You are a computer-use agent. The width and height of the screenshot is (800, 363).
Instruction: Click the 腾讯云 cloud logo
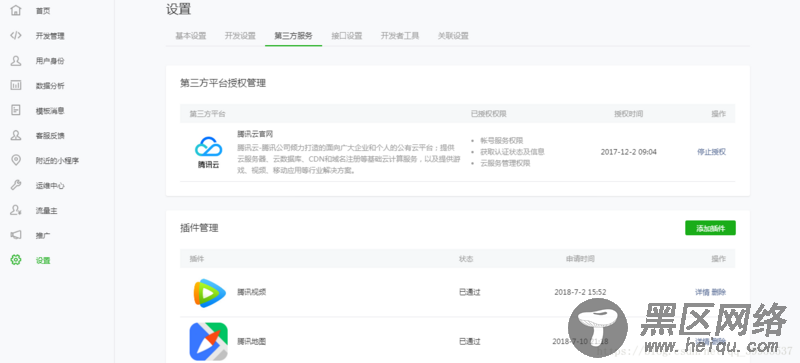coord(209,152)
